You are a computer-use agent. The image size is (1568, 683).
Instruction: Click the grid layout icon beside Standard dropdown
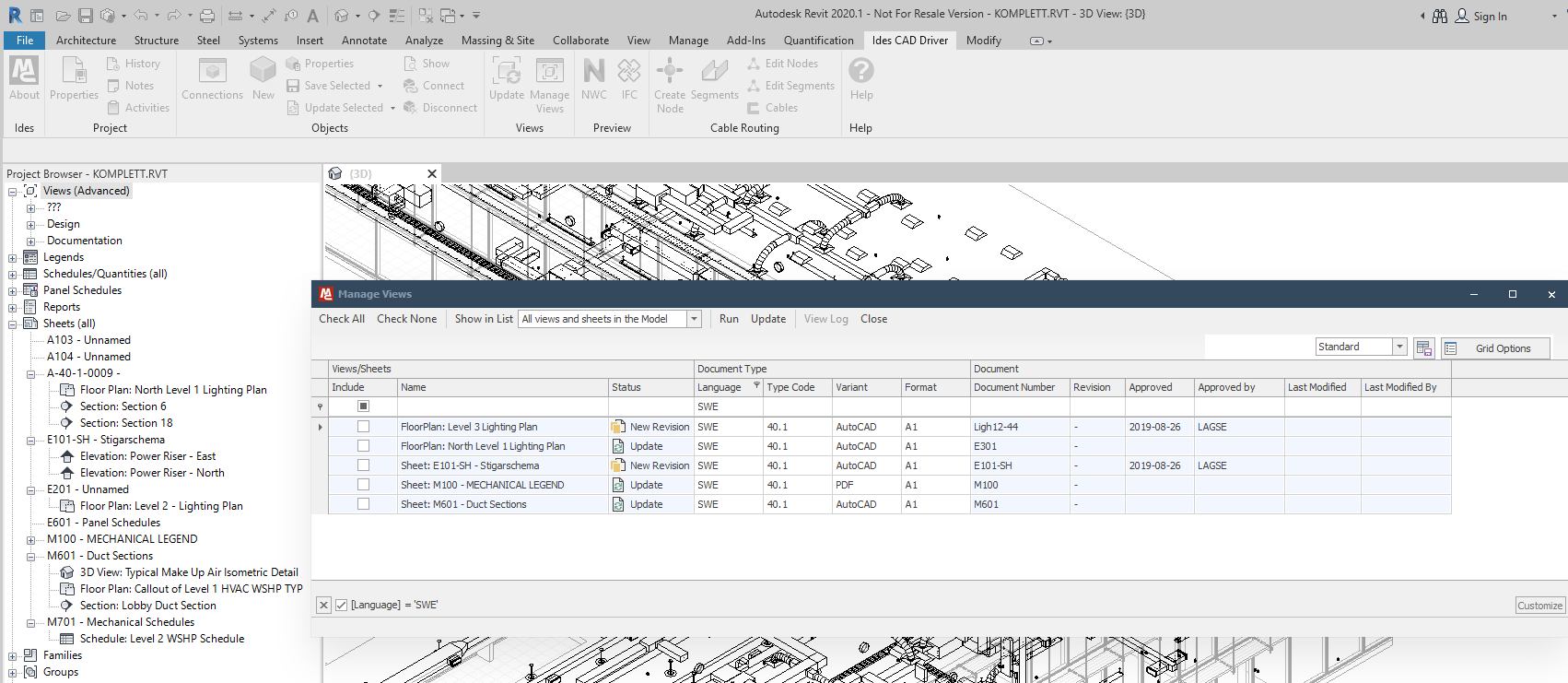[1424, 347]
